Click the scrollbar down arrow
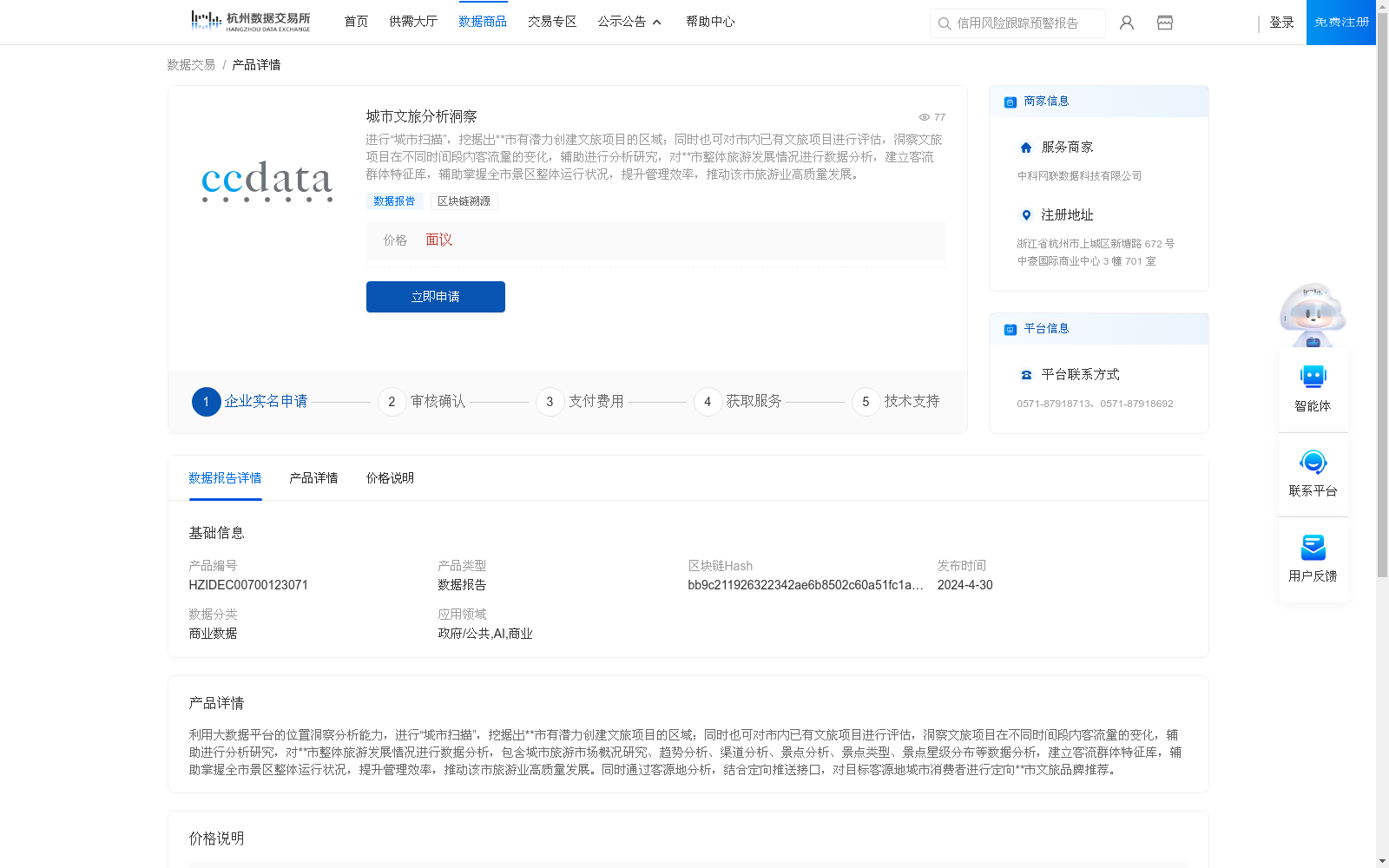The image size is (1389, 868). pos(1382,861)
